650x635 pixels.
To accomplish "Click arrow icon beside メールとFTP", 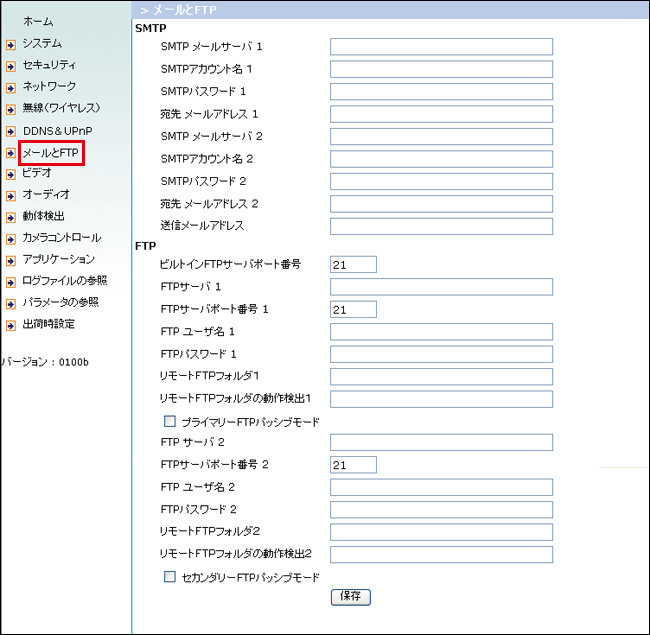I will point(11,153).
